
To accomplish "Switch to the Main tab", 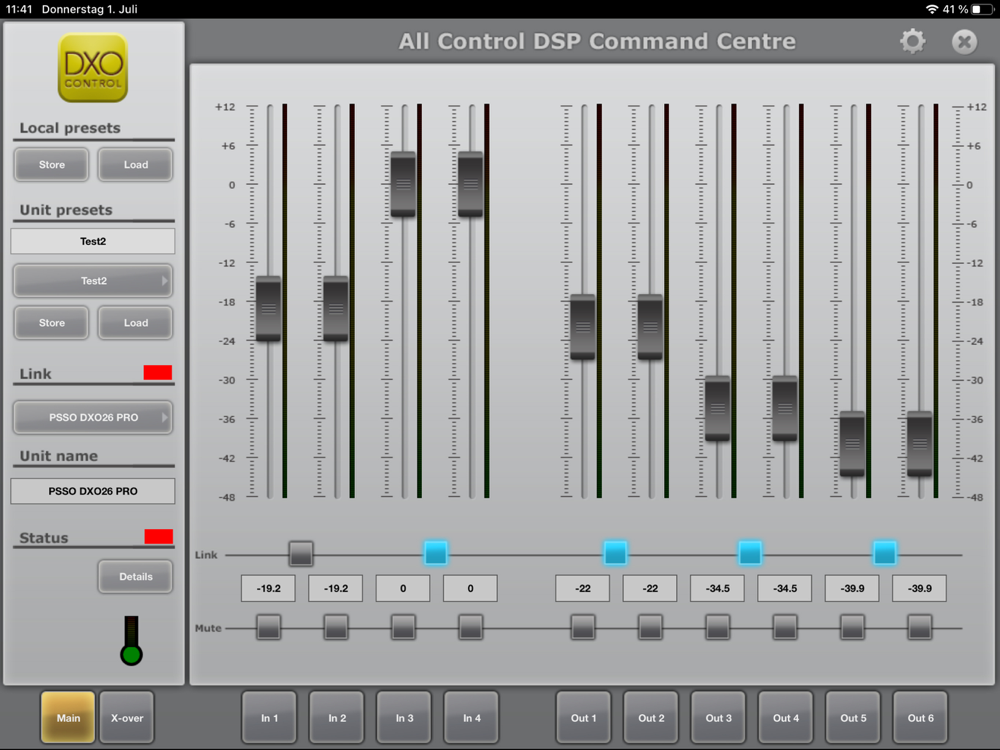I will (x=68, y=717).
